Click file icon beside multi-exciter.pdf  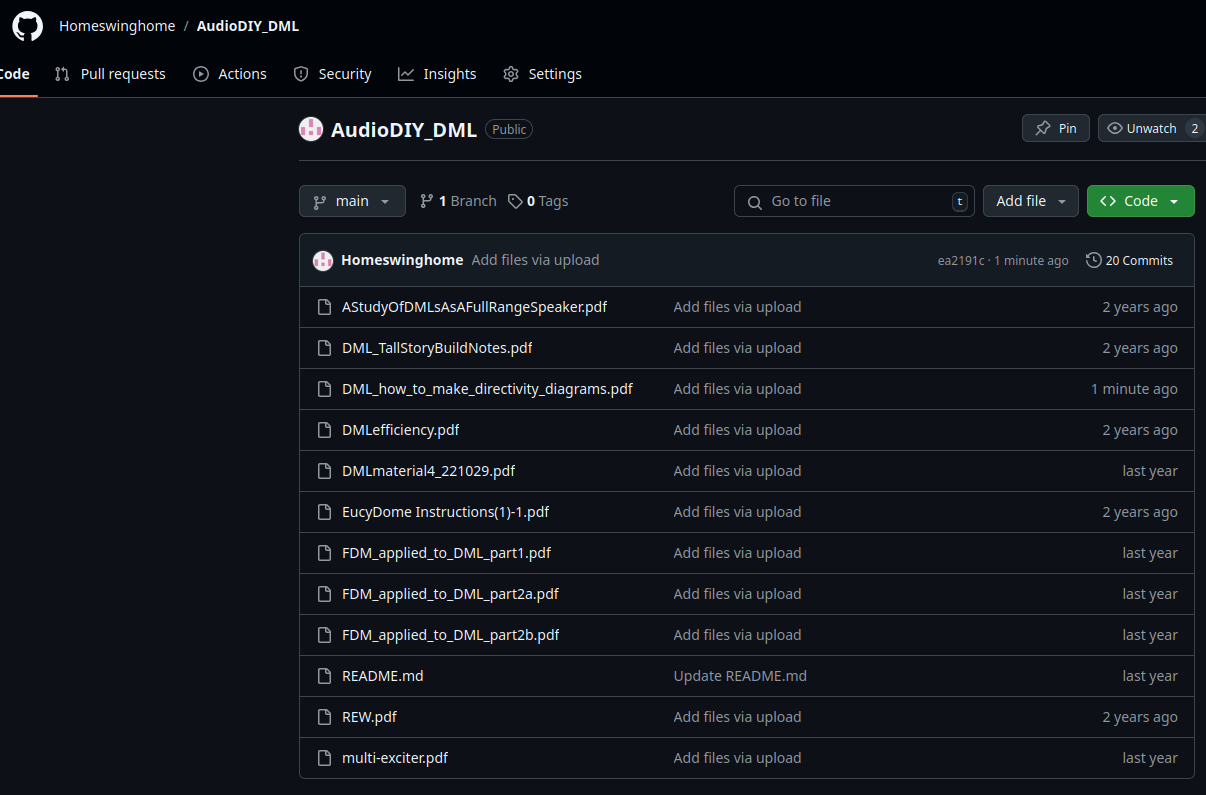pos(324,758)
